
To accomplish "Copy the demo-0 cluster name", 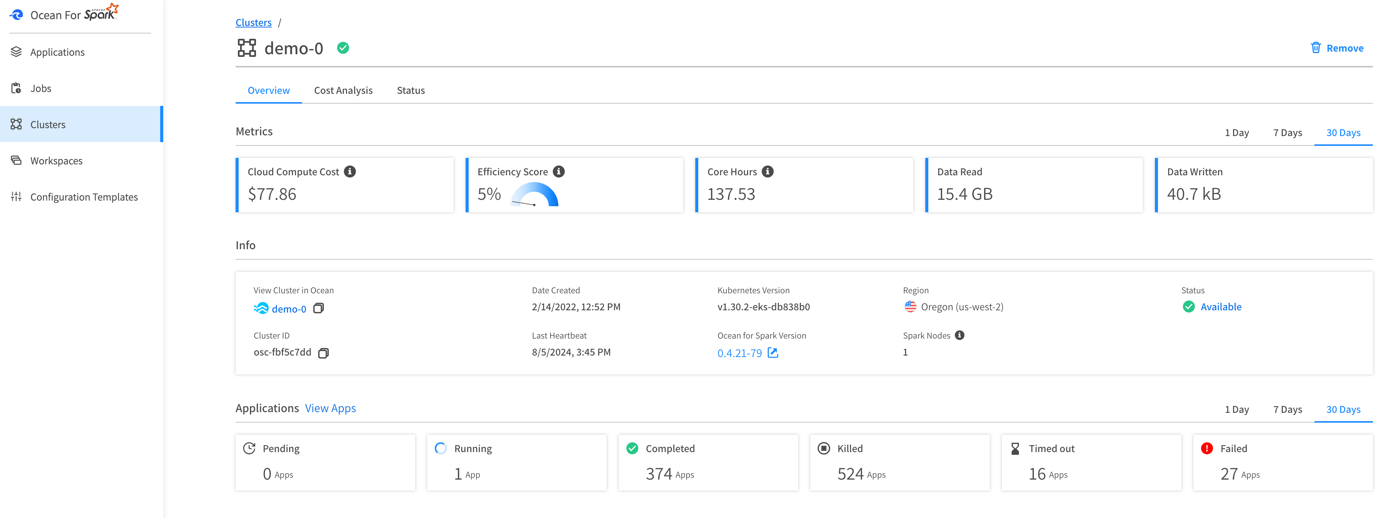I will coord(319,308).
